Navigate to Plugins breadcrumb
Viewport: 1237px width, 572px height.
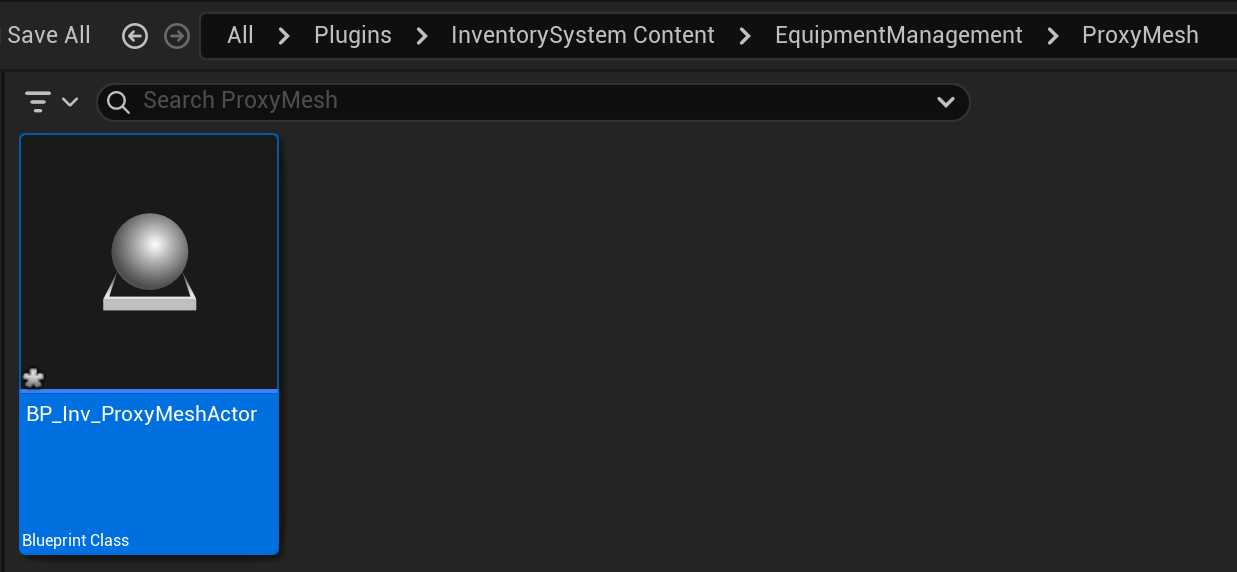(x=353, y=36)
